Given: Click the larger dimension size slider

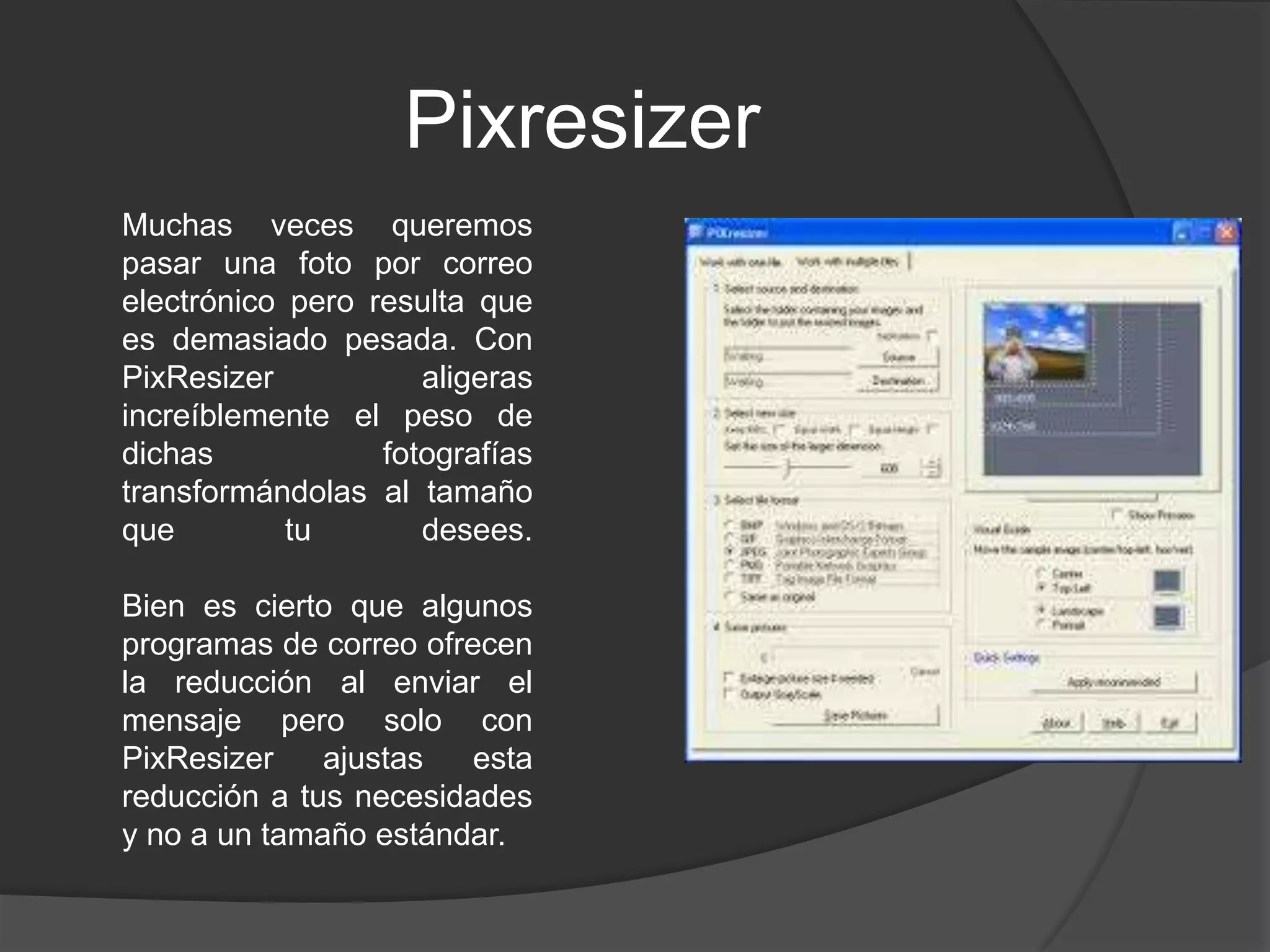Looking at the screenshot, I should [x=788, y=467].
